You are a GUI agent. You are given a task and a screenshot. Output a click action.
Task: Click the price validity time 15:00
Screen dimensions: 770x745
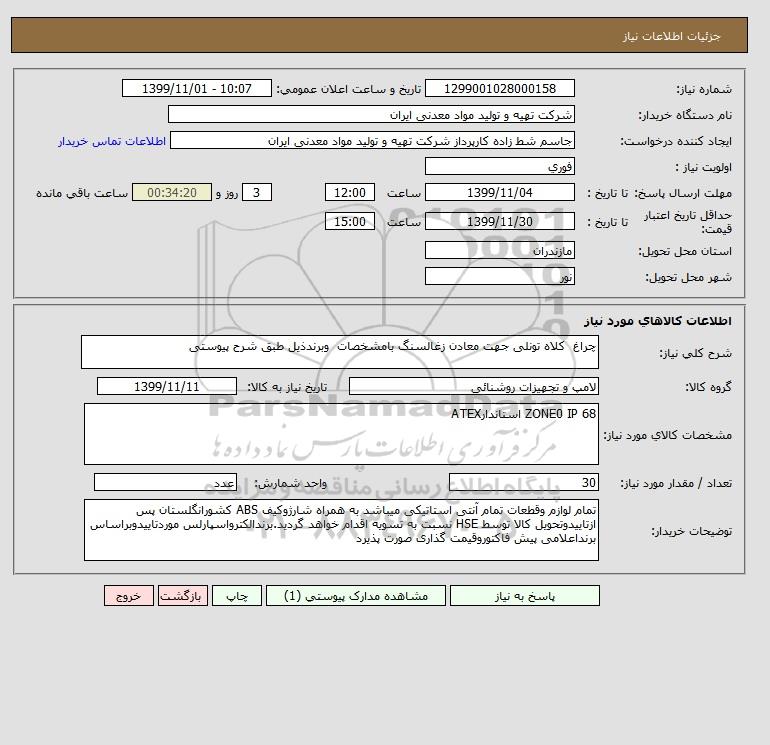(350, 221)
